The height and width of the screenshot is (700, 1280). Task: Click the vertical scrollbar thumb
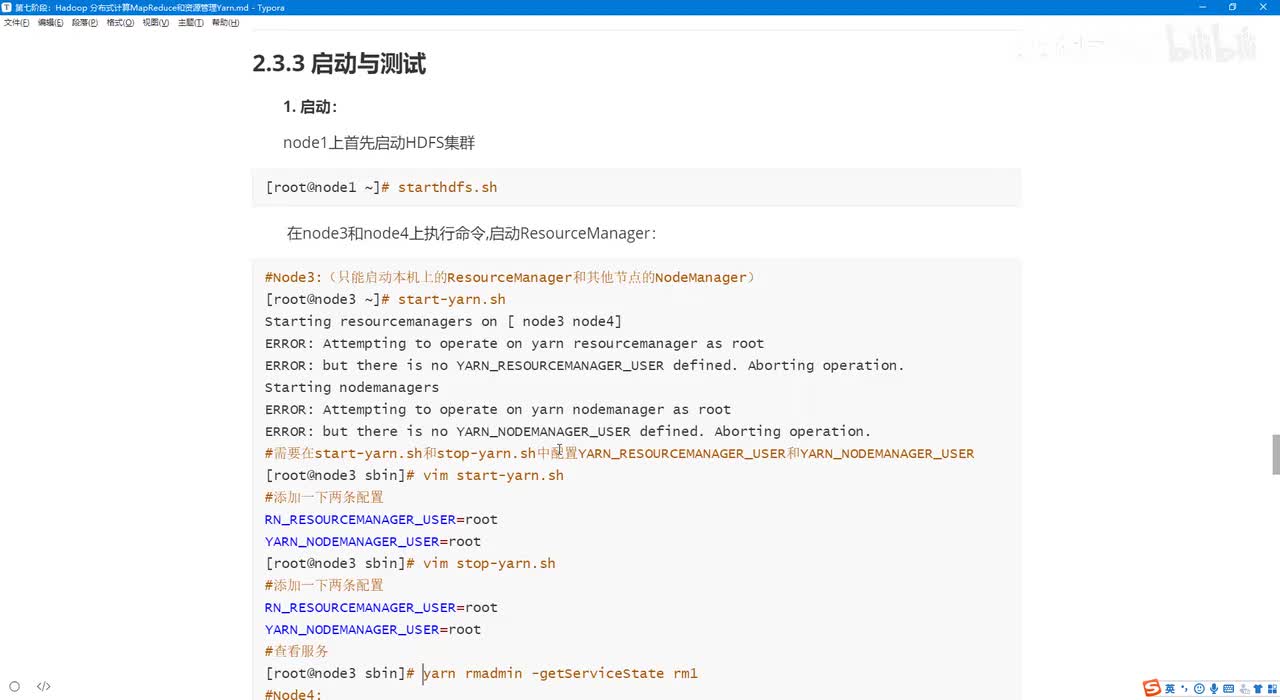pos(1275,455)
